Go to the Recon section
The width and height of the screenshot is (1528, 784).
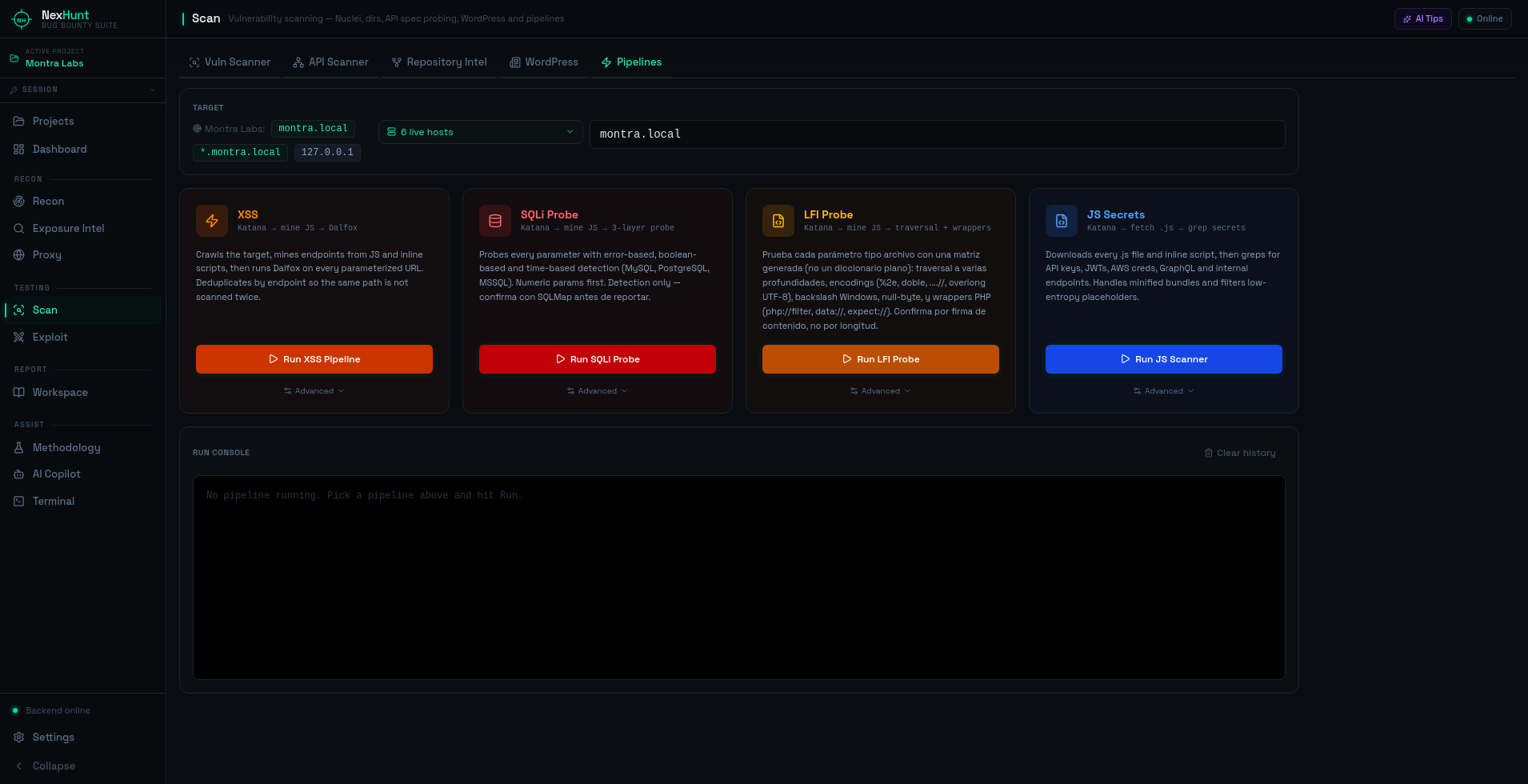coord(82,201)
